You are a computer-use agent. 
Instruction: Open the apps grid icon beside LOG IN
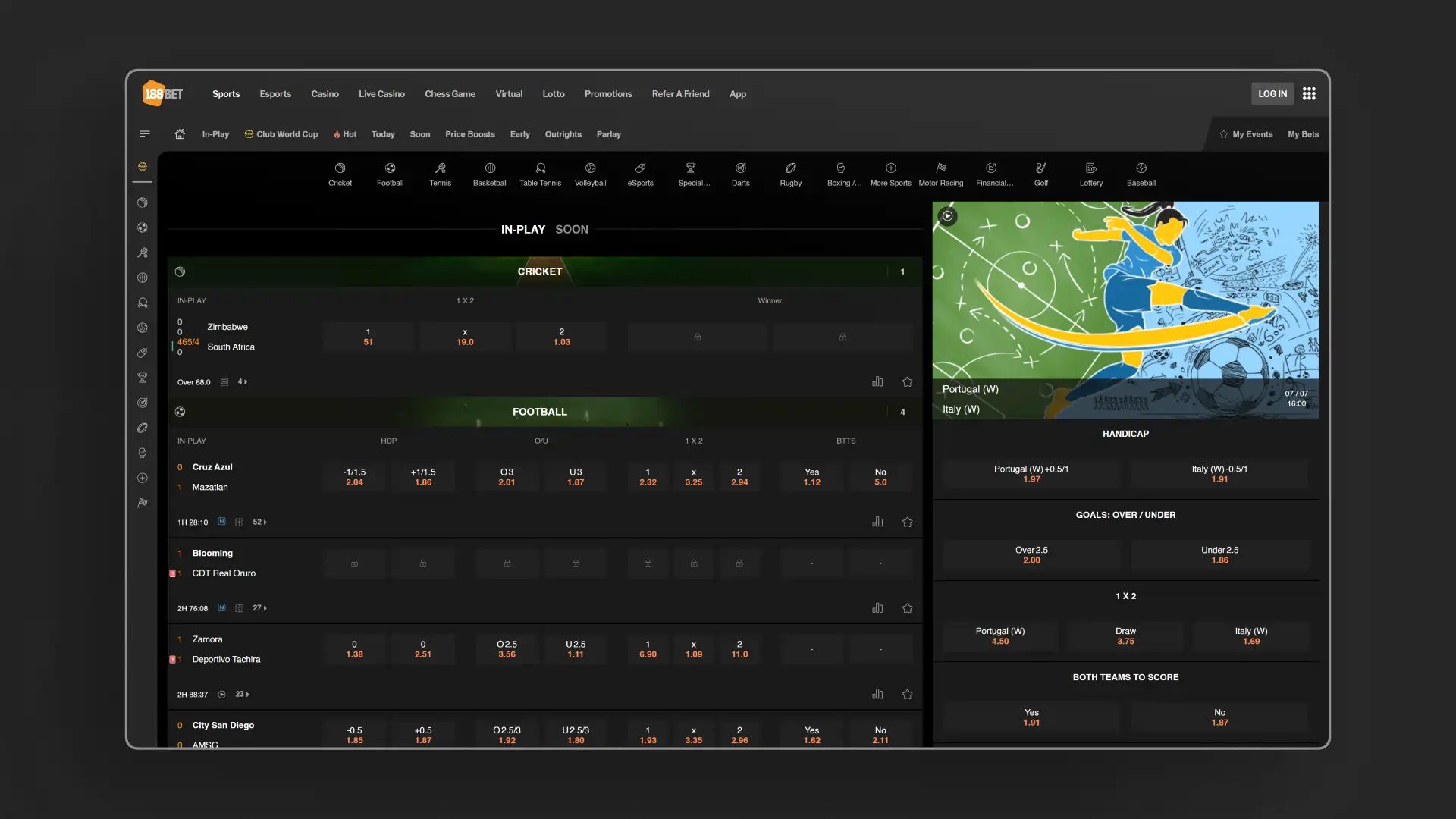pyautogui.click(x=1309, y=94)
